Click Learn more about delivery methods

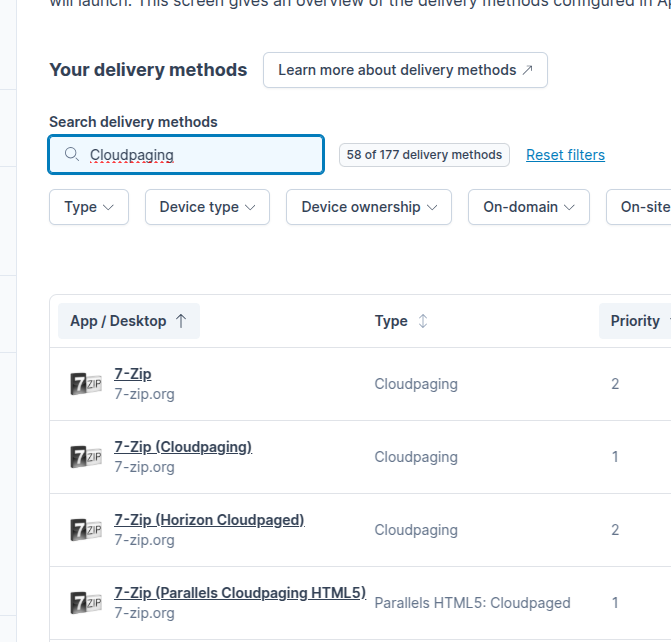coord(405,70)
